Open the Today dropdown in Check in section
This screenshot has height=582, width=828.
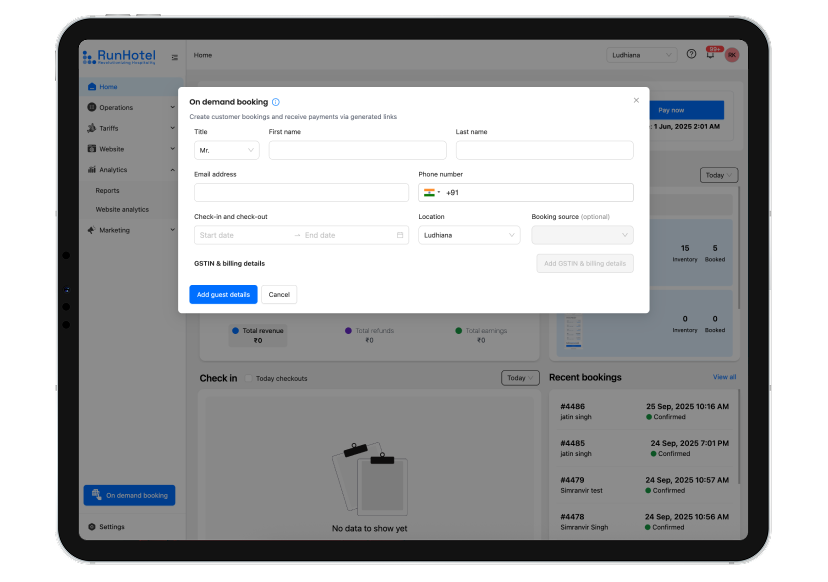[x=520, y=378]
